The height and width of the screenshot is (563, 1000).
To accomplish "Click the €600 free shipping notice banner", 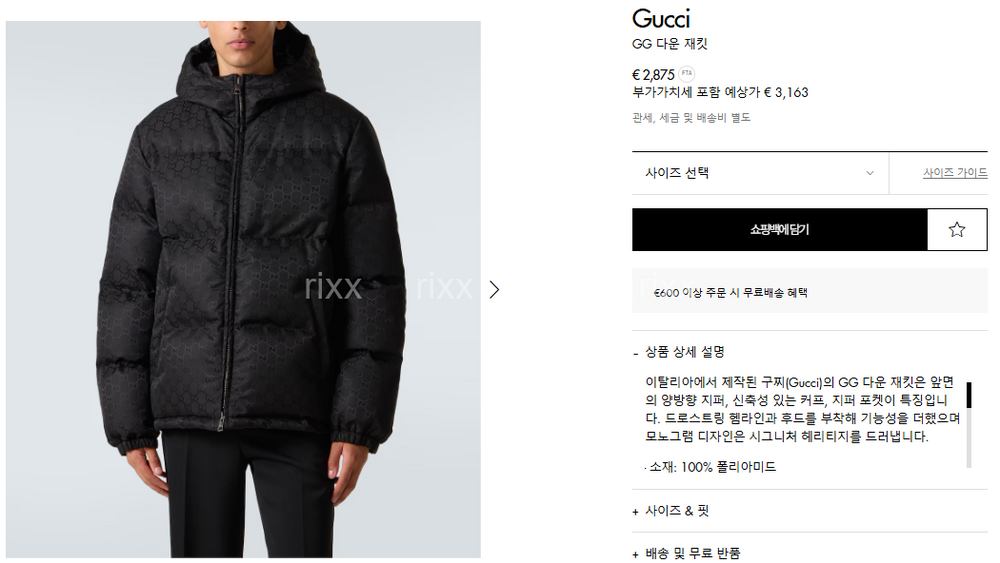I will click(809, 291).
